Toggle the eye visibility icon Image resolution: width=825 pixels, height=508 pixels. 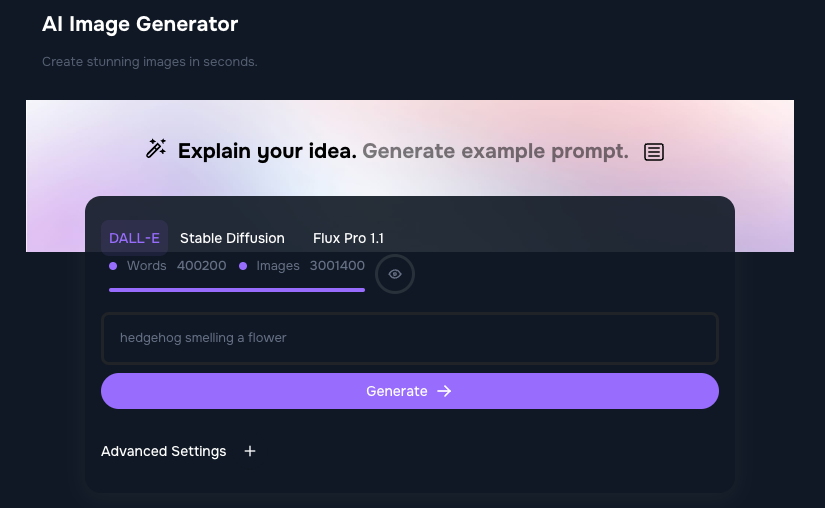coord(395,274)
